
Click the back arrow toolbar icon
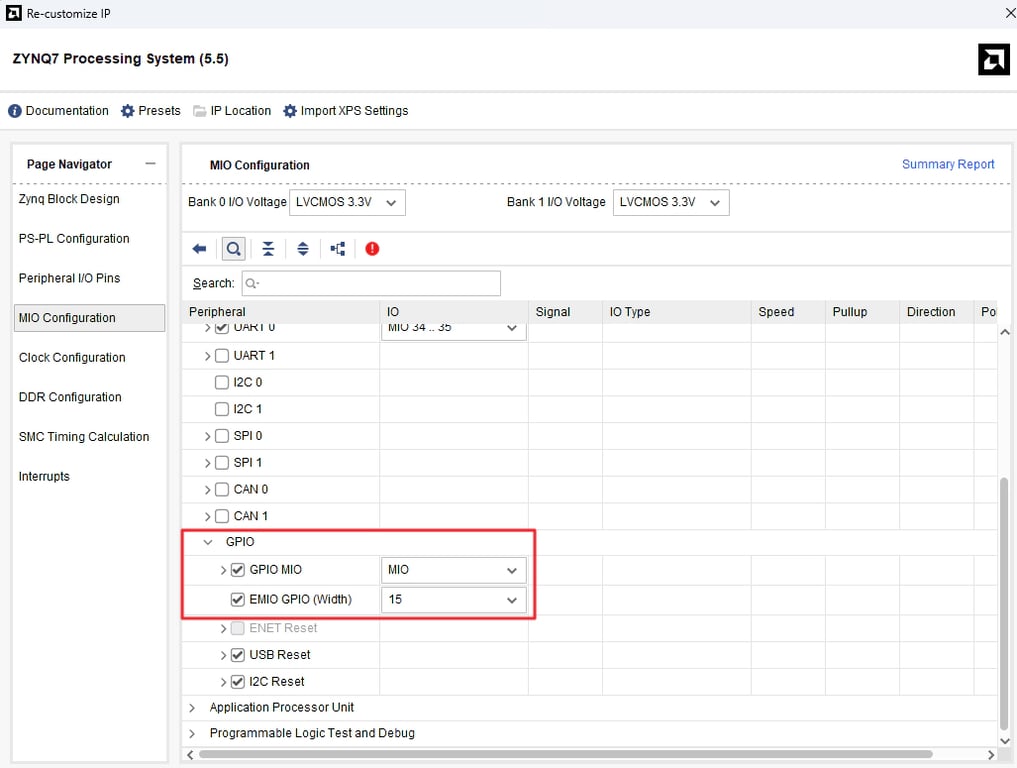pos(199,249)
